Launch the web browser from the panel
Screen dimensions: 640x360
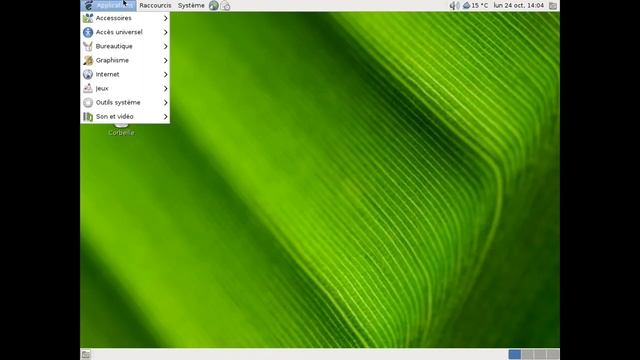coord(213,5)
